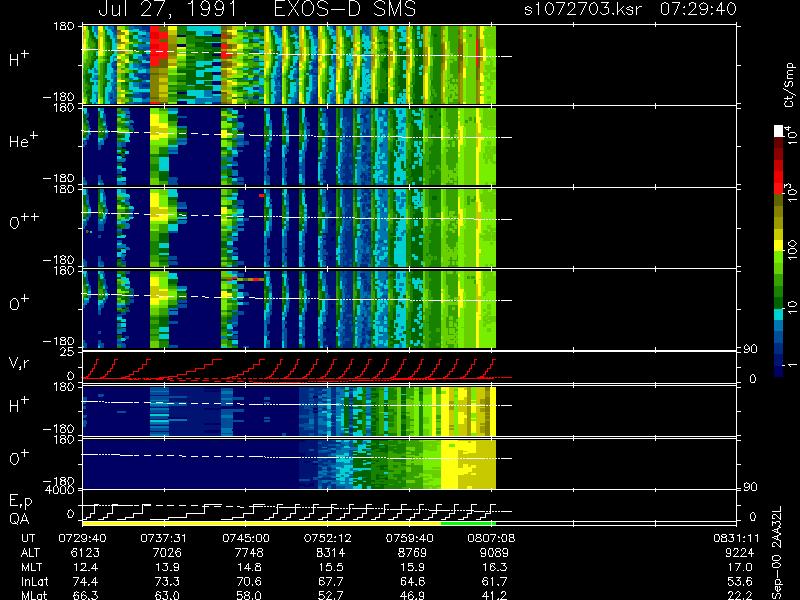
Task: Click InLat value 74.4
Action: 85,581
